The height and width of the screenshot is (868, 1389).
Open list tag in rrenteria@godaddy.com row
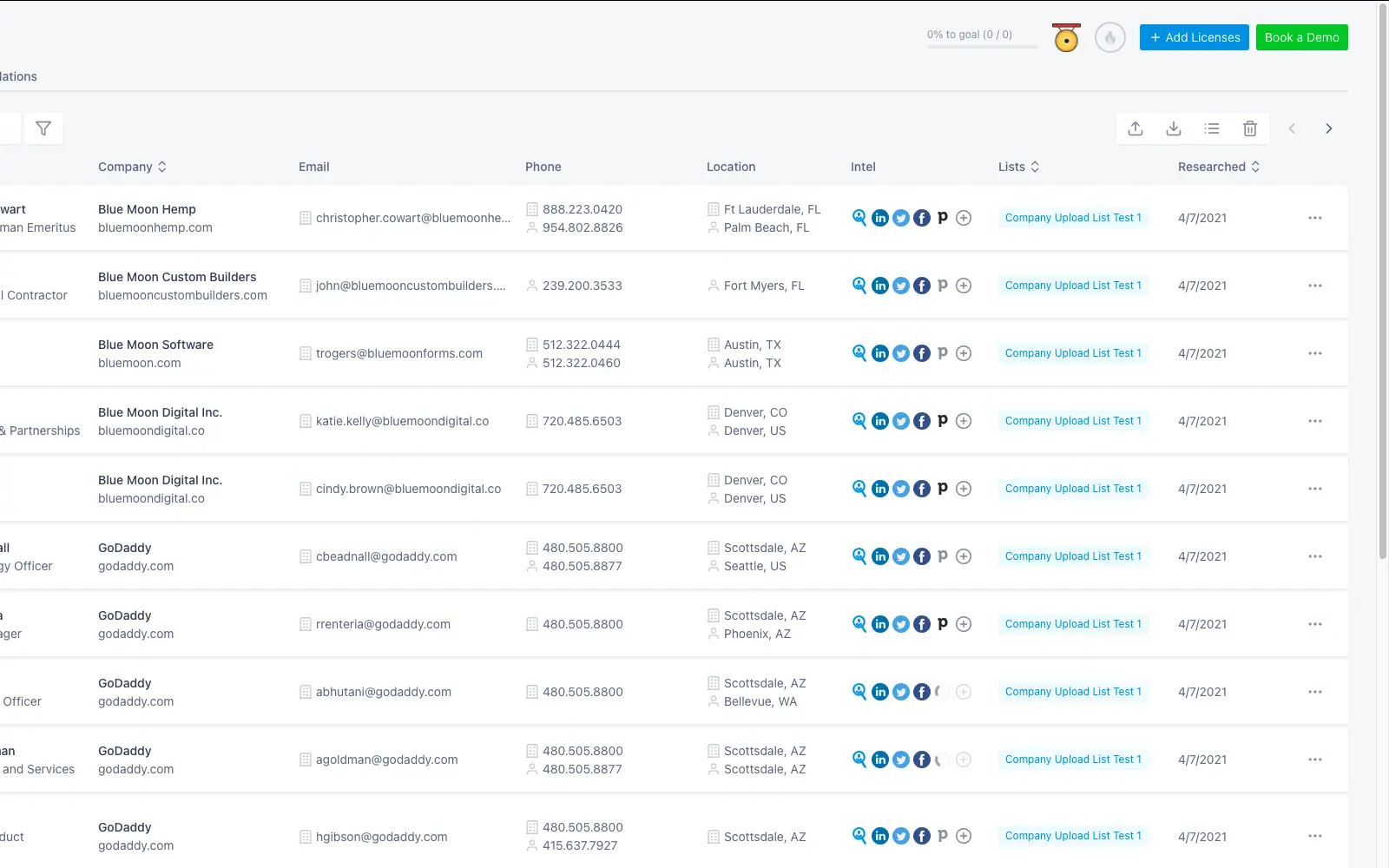click(1073, 624)
